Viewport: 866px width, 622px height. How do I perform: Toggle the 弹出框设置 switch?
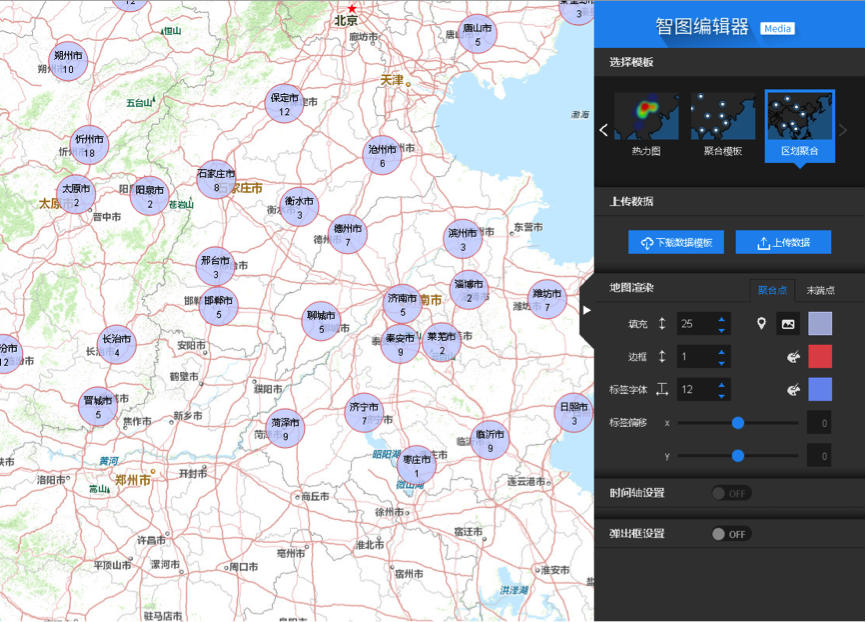coord(731,534)
